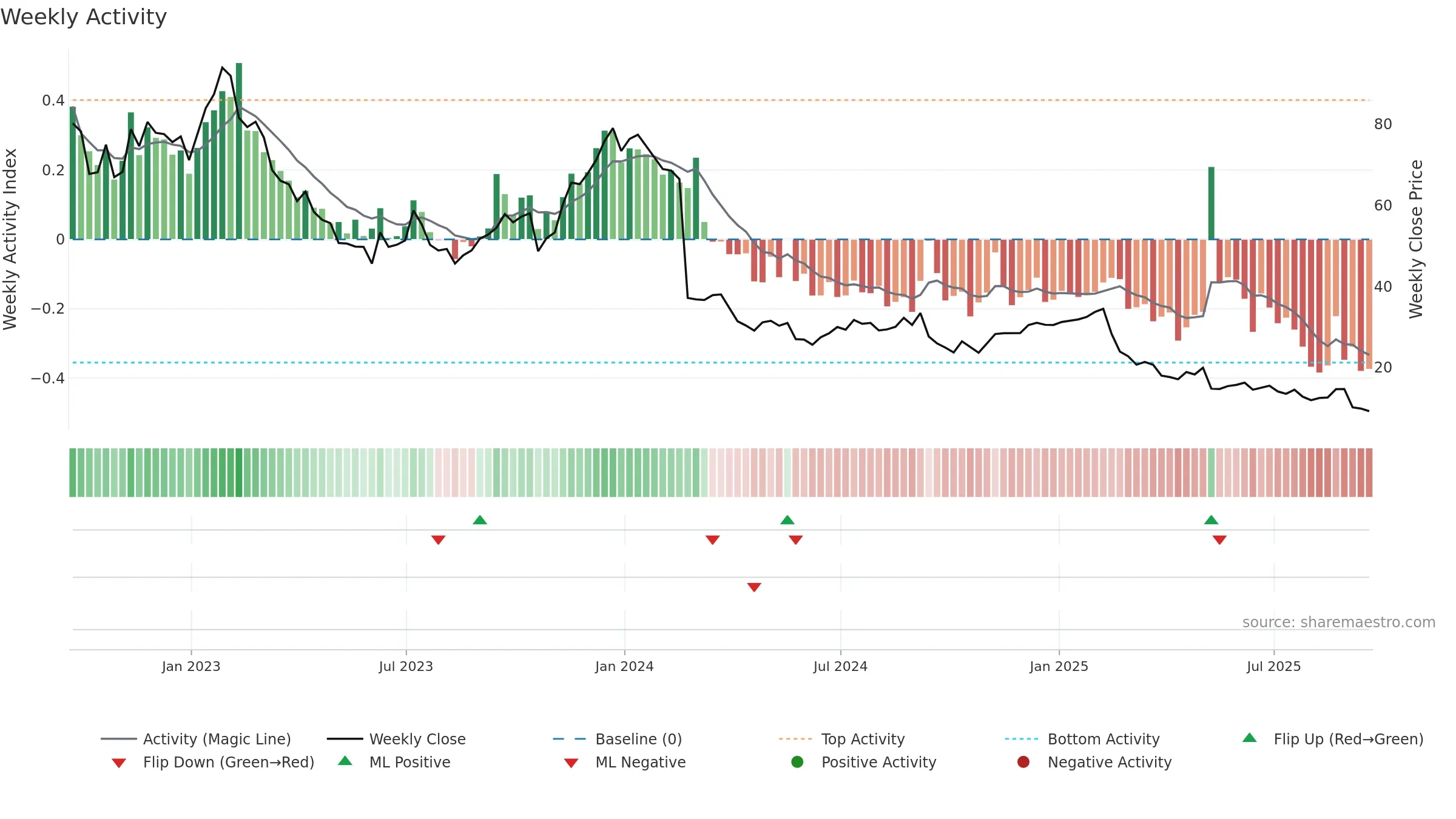The width and height of the screenshot is (1456, 819).
Task: Click the 'Jul 2023' x-axis label
Action: 406,667
